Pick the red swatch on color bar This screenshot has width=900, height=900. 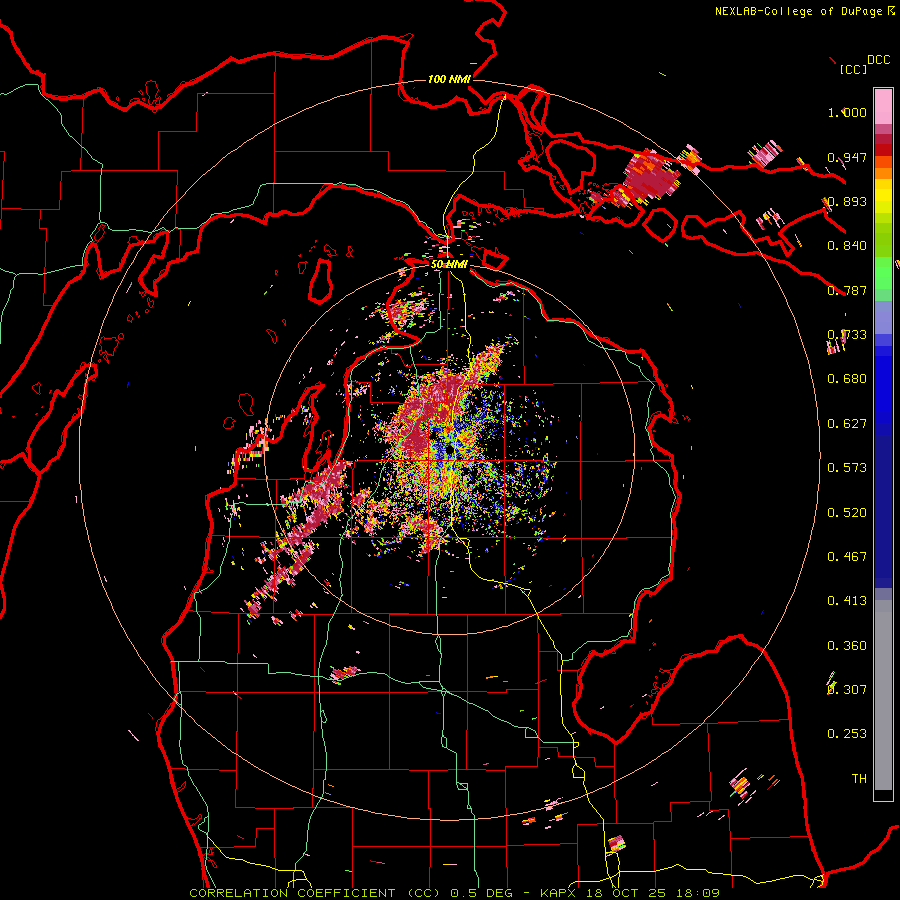point(883,150)
